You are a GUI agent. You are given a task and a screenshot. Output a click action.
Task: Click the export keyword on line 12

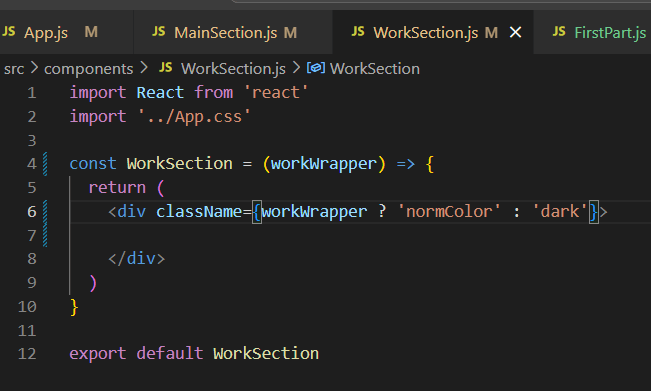tap(98, 354)
